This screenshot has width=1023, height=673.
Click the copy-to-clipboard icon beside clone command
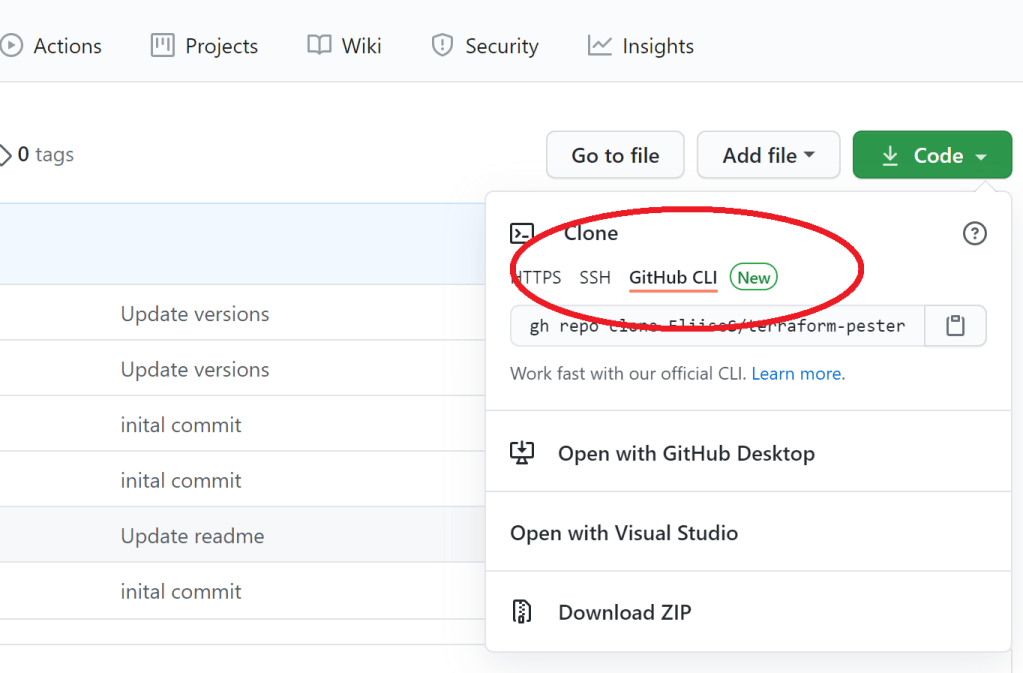[955, 326]
